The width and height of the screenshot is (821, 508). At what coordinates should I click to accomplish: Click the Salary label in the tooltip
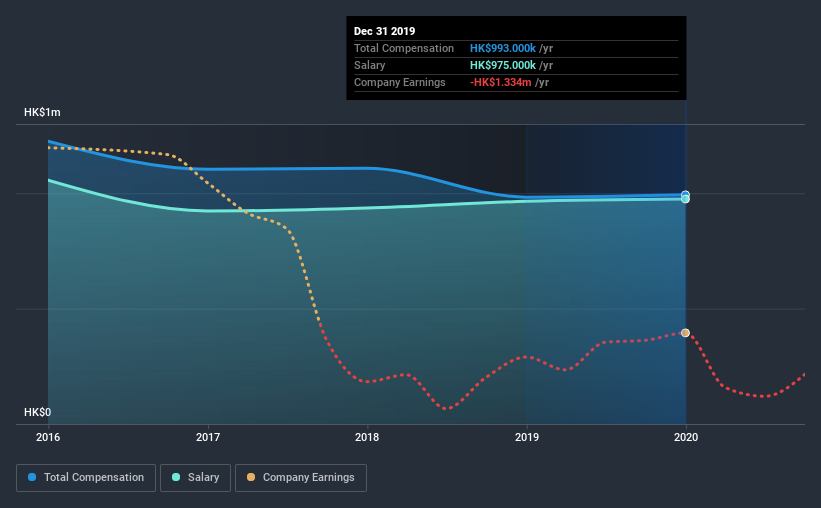370,65
